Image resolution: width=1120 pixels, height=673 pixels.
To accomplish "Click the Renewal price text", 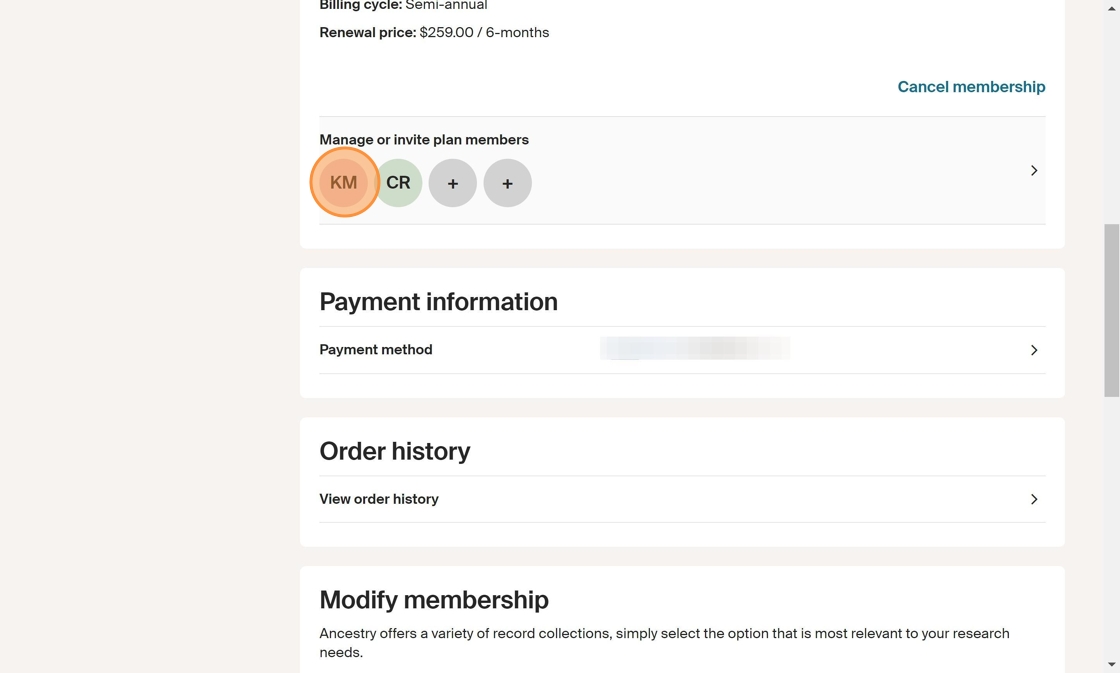I will coord(434,33).
